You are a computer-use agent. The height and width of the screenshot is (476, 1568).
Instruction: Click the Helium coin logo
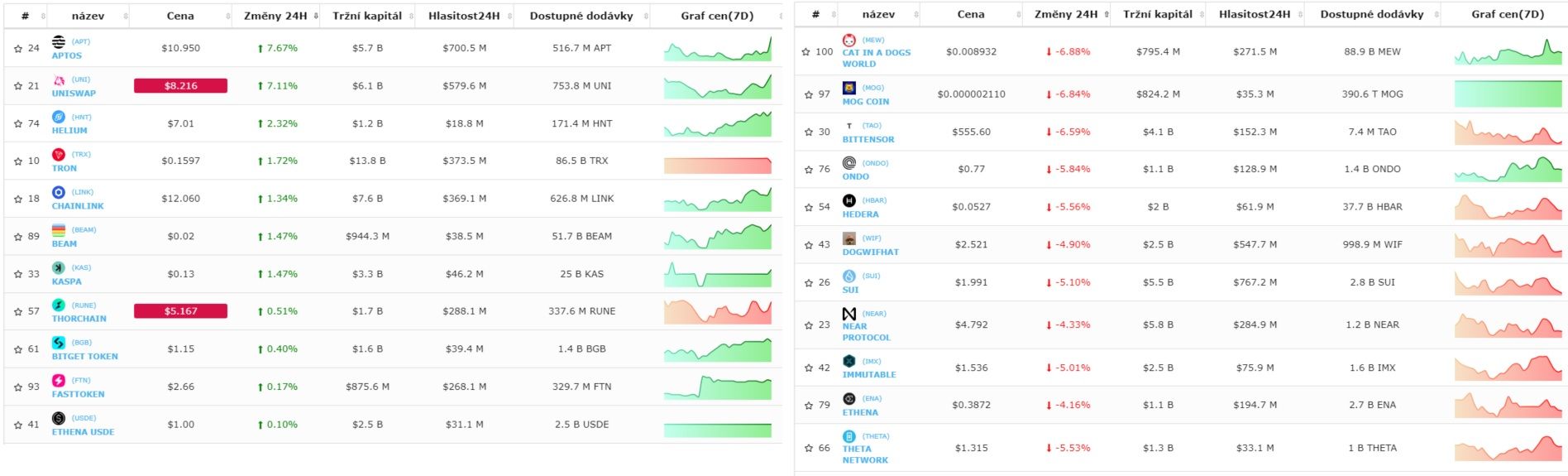click(59, 117)
